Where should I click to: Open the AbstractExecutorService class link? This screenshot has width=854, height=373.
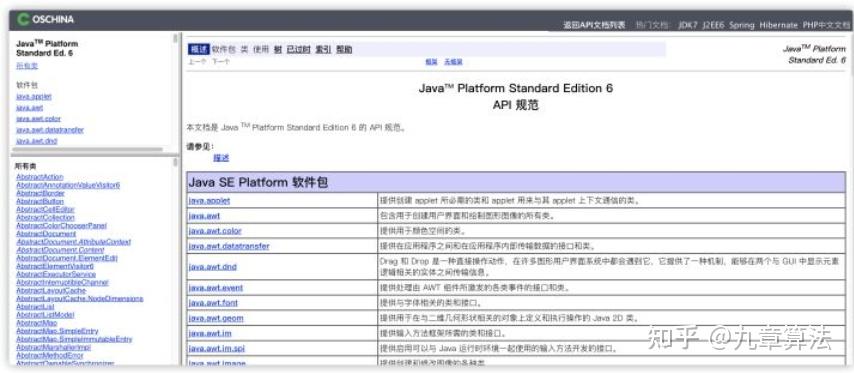click(56, 274)
